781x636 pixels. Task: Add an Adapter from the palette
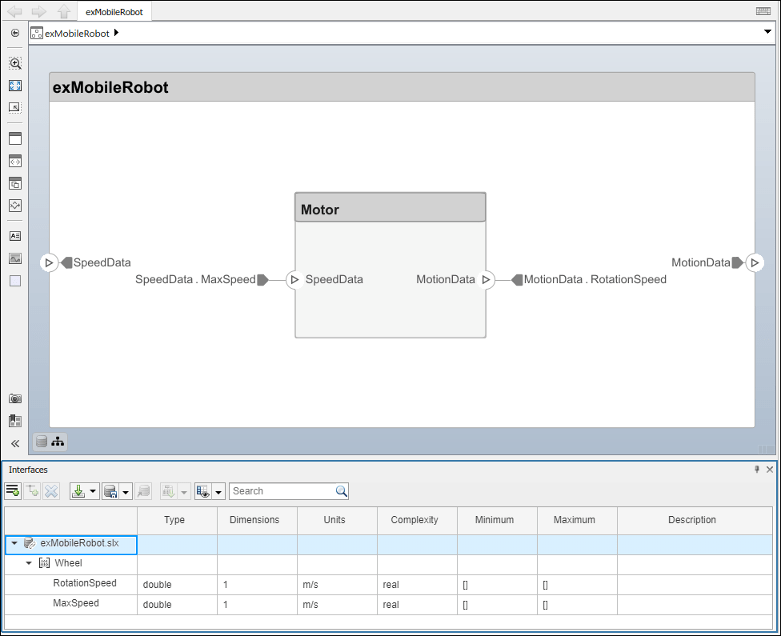coord(15,205)
